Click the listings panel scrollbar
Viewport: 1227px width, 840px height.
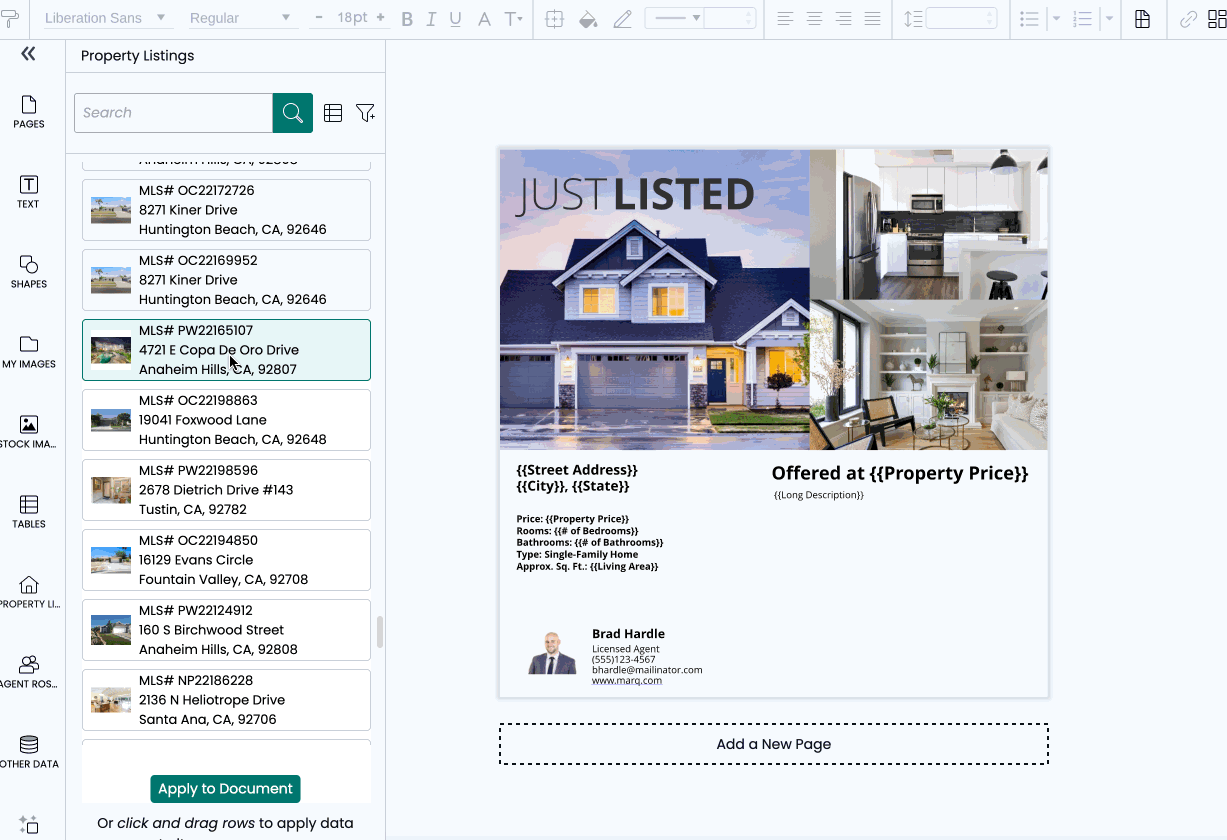pyautogui.click(x=379, y=632)
